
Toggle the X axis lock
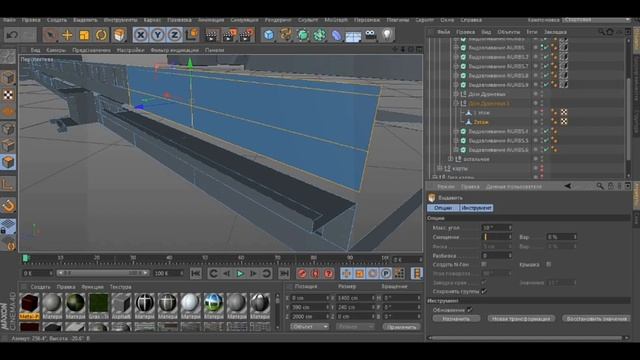(140, 35)
